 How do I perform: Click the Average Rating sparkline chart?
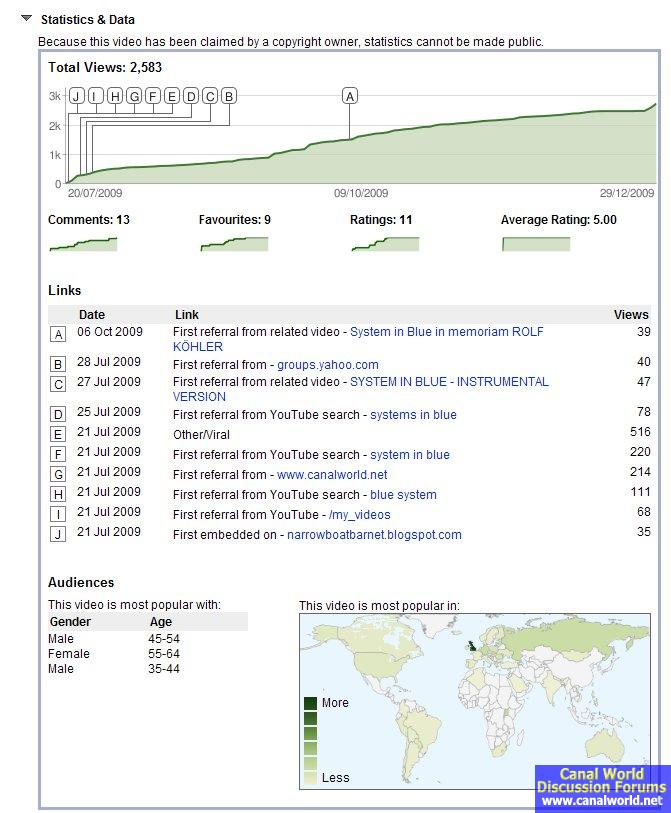(535, 244)
